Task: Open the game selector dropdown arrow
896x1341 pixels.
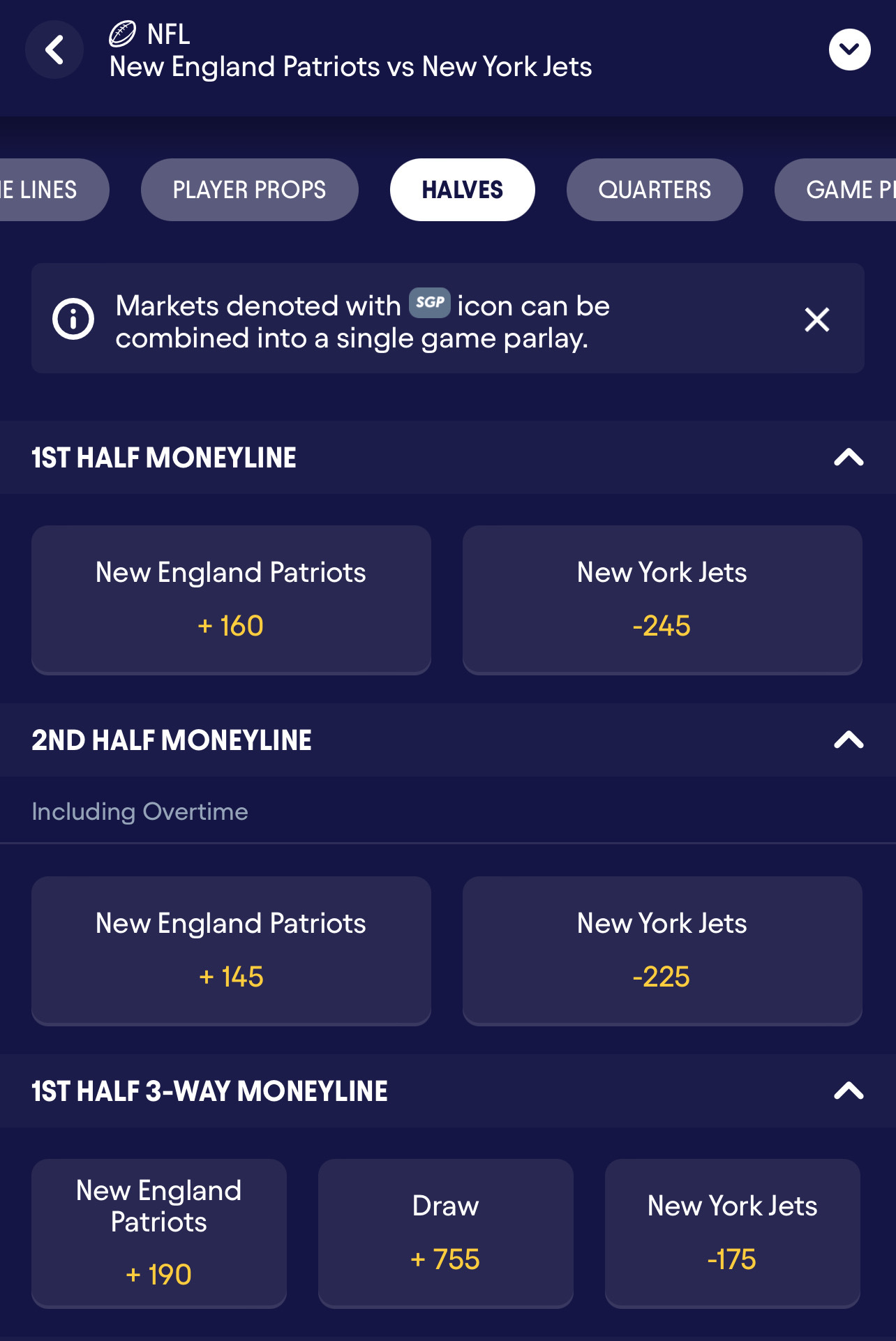Action: pyautogui.click(x=849, y=50)
